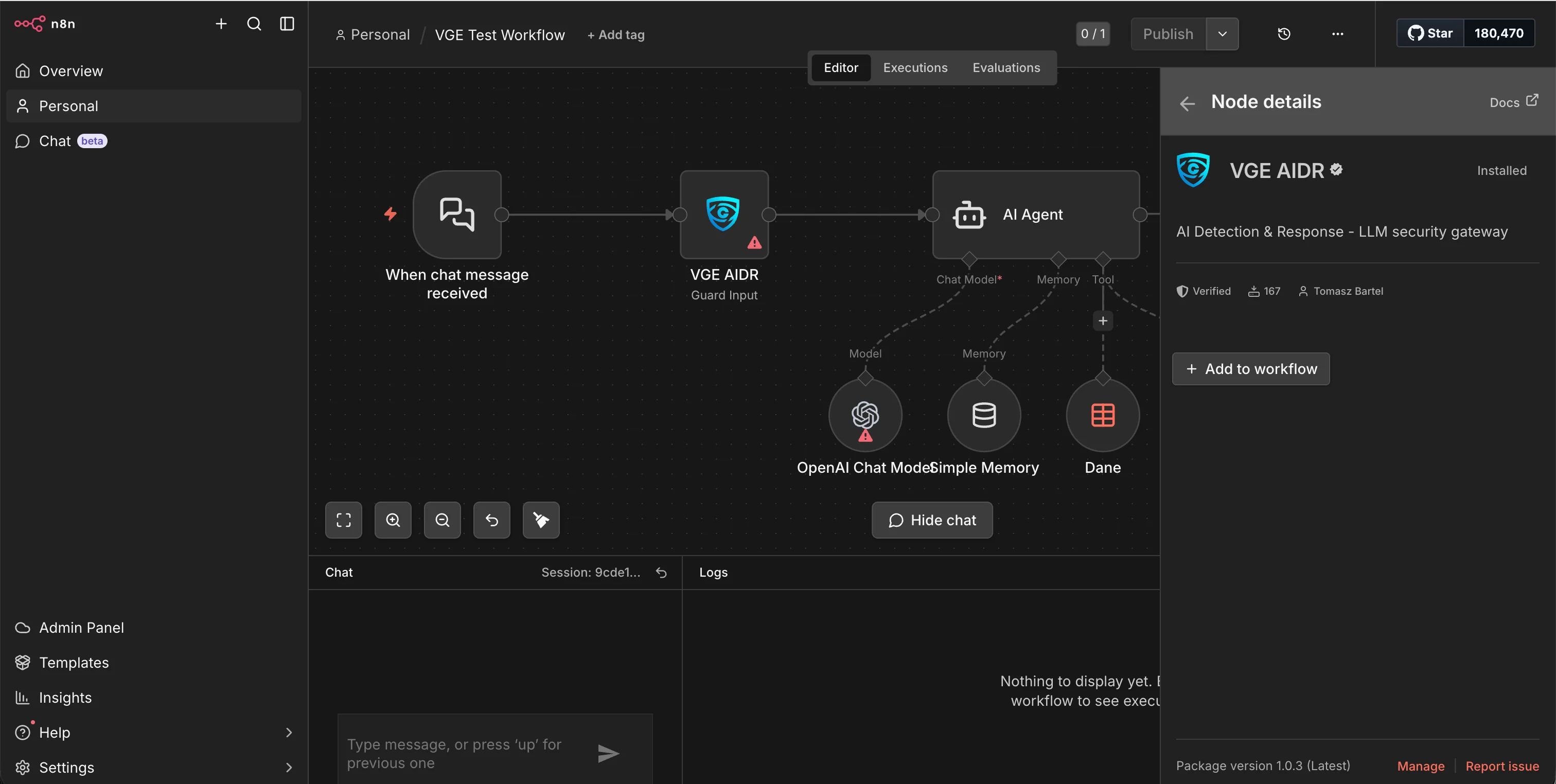Open the three-dot workflow options menu
Screen dimensions: 1556x784
click(x=1338, y=34)
